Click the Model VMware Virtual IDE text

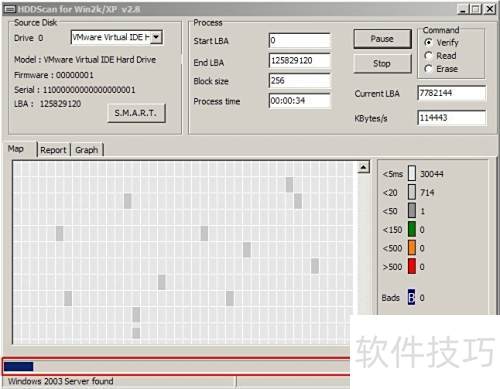[85, 60]
